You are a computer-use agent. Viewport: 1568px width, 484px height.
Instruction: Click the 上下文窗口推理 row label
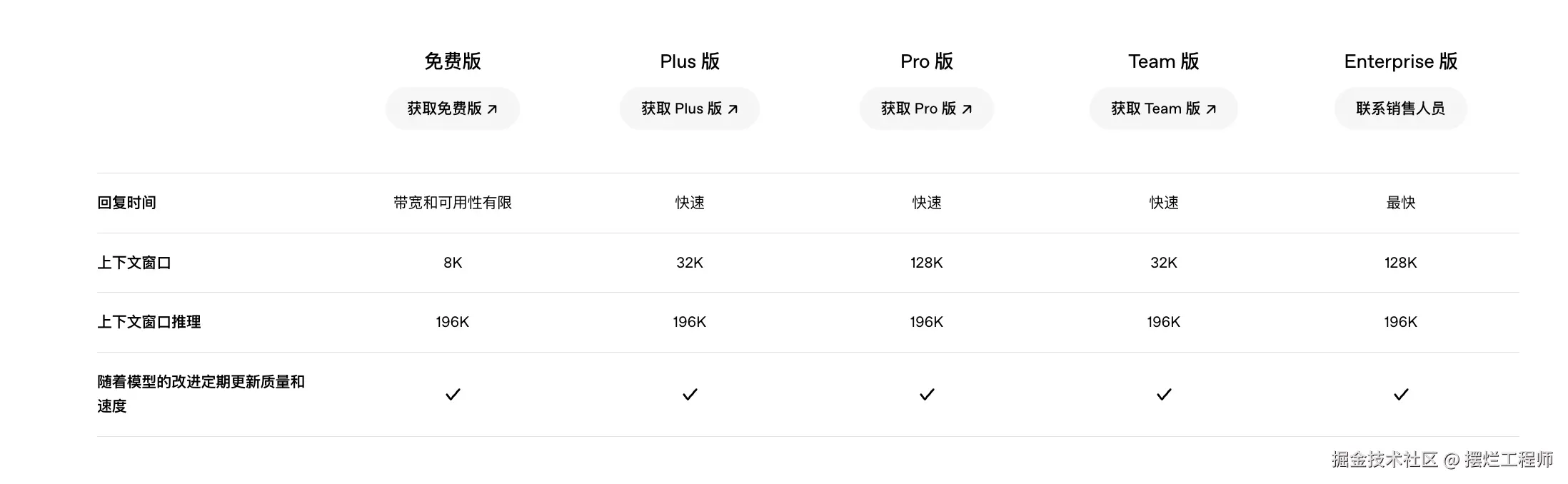(x=149, y=322)
